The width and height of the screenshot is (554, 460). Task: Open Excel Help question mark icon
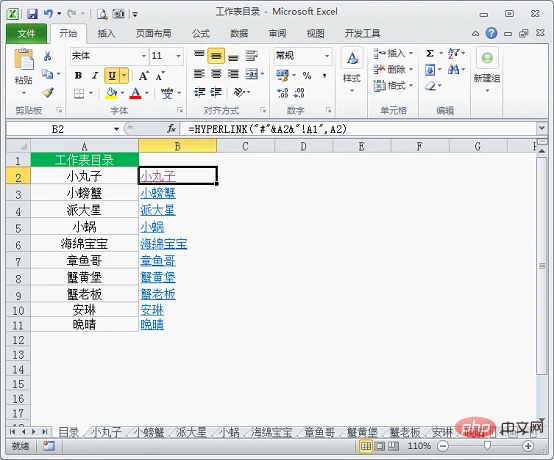point(491,33)
